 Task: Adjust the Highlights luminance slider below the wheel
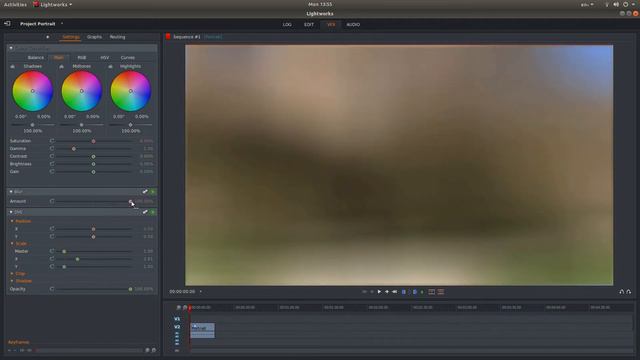(131, 124)
